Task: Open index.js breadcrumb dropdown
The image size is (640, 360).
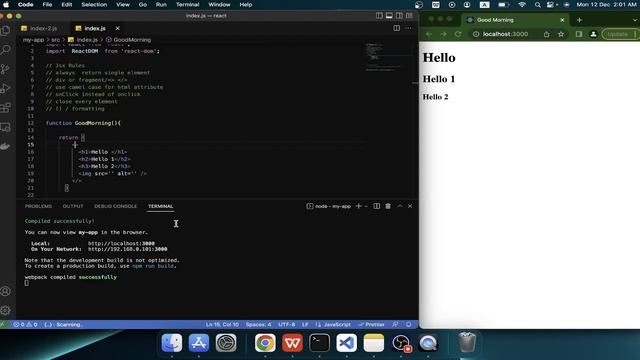Action: click(83, 40)
